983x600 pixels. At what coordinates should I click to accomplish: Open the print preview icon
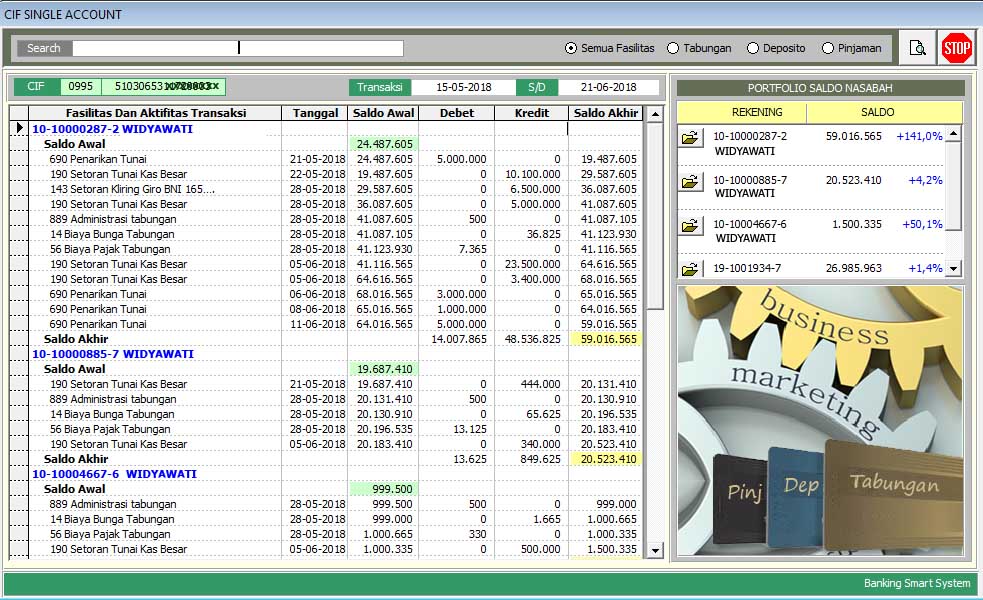point(917,47)
